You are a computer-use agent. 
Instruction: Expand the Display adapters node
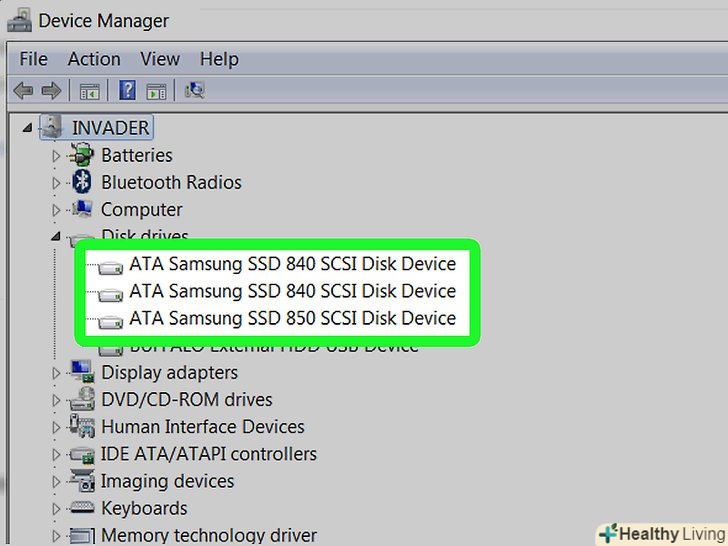56,373
